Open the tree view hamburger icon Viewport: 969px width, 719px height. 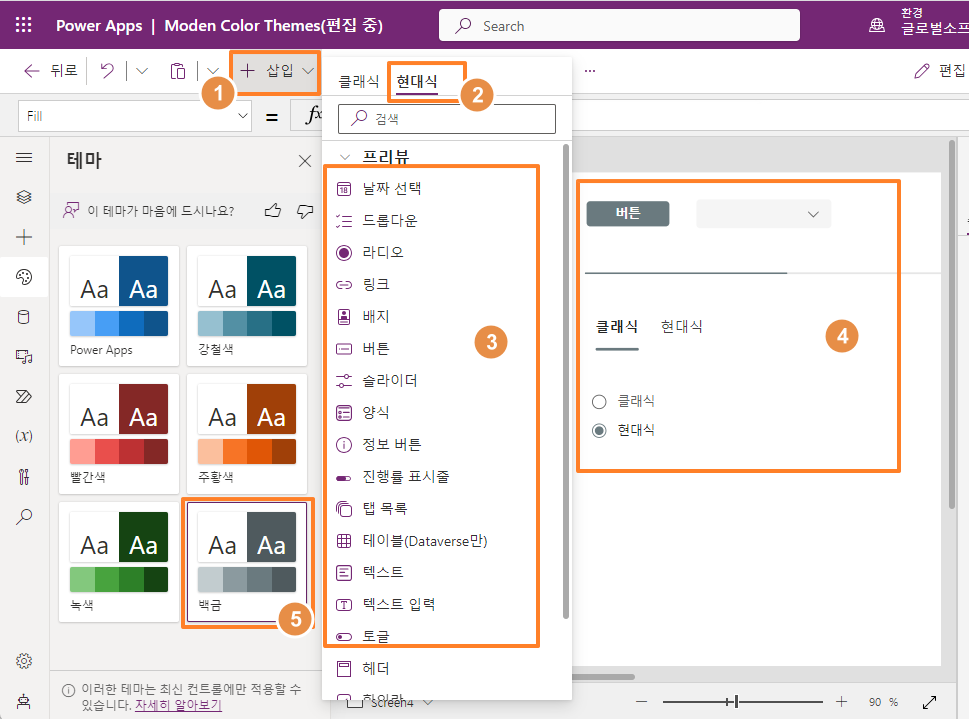24,158
